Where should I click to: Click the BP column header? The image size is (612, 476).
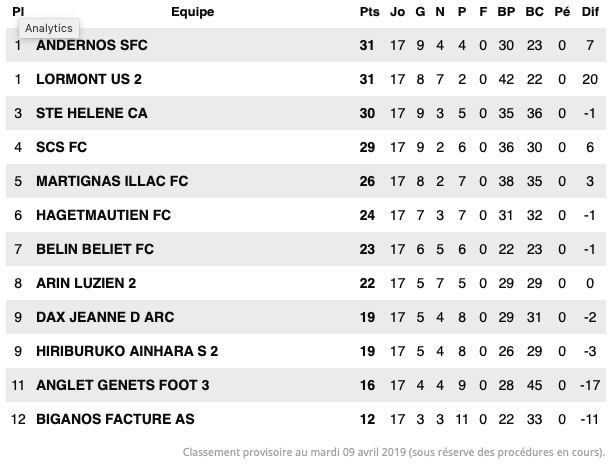point(506,12)
